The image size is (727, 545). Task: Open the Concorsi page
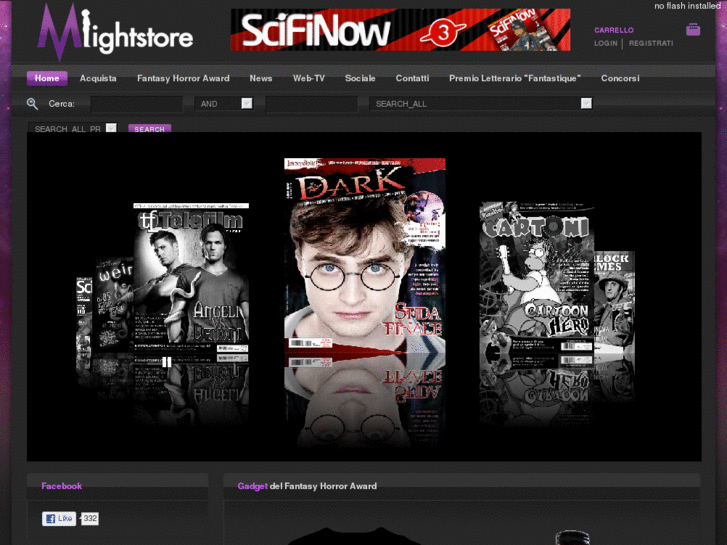coord(620,78)
